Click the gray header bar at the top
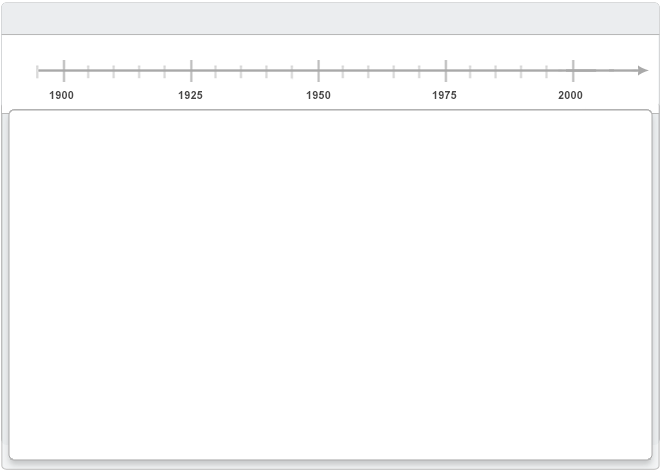This screenshot has height=474, width=661. (330, 18)
